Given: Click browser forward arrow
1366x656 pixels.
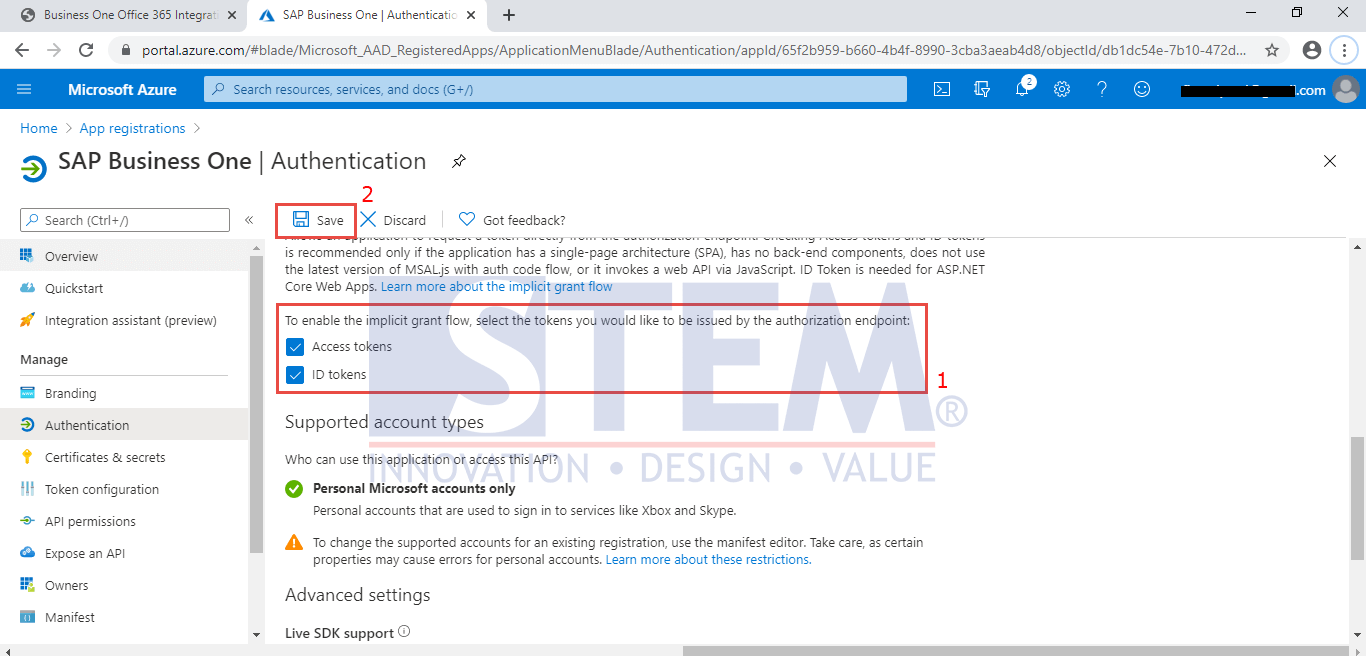Looking at the screenshot, I should coord(54,50).
